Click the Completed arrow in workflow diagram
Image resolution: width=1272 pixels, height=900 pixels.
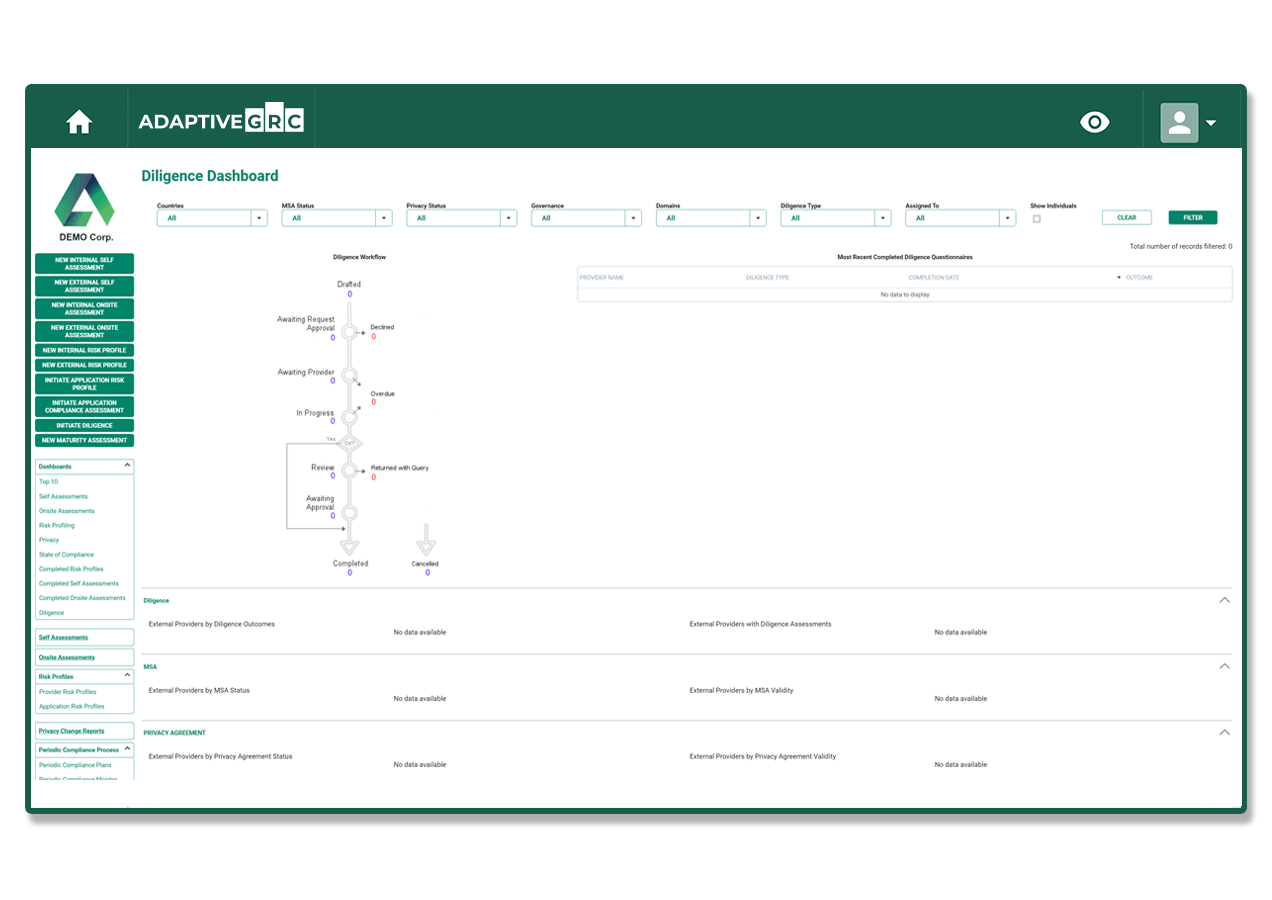click(349, 546)
